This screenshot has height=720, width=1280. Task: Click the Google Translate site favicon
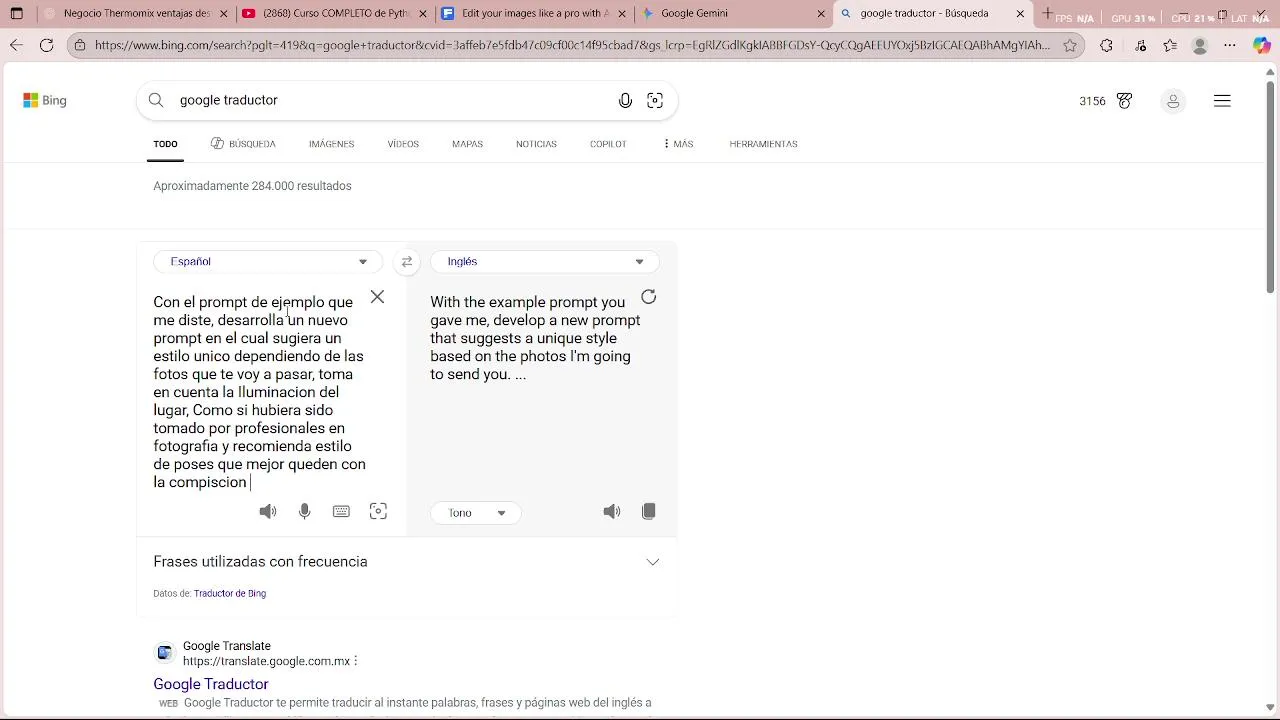tap(164, 653)
